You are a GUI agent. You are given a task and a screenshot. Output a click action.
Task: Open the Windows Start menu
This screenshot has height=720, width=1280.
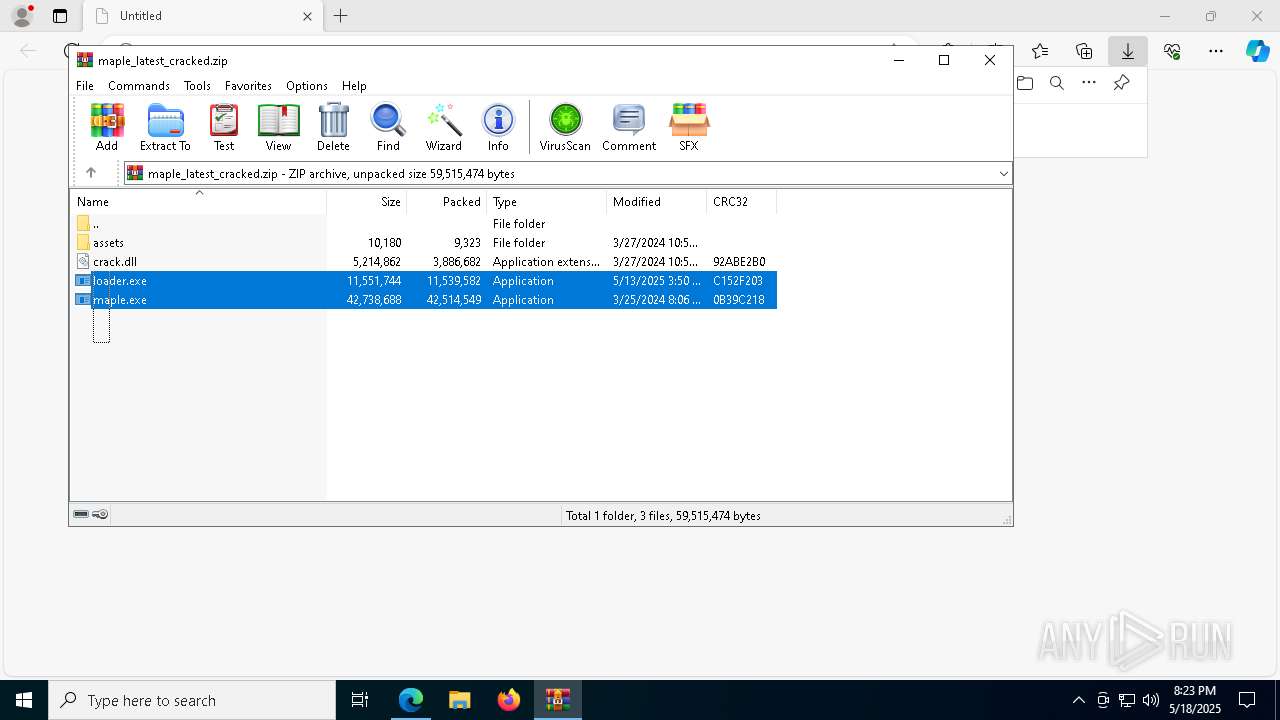[x=24, y=700]
